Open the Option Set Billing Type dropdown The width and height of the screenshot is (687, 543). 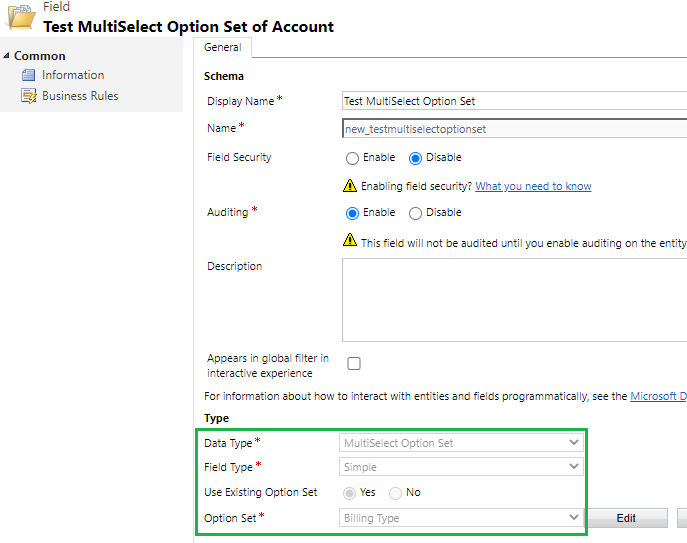[461, 518]
